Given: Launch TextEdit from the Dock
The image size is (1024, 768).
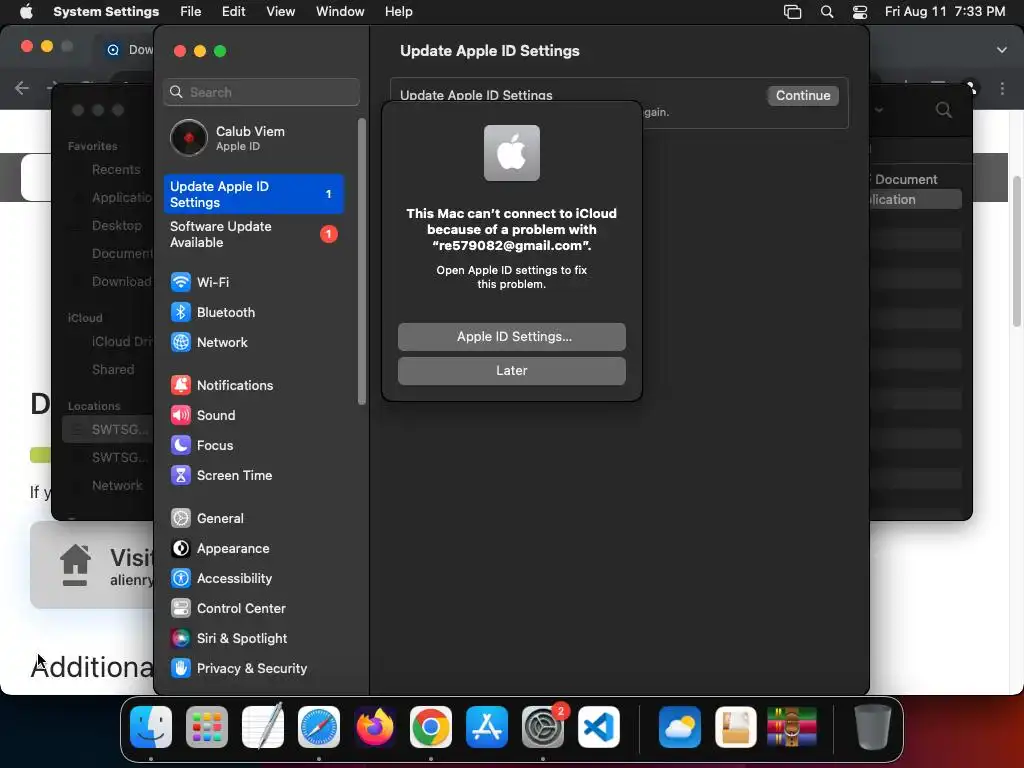Looking at the screenshot, I should click(x=263, y=727).
